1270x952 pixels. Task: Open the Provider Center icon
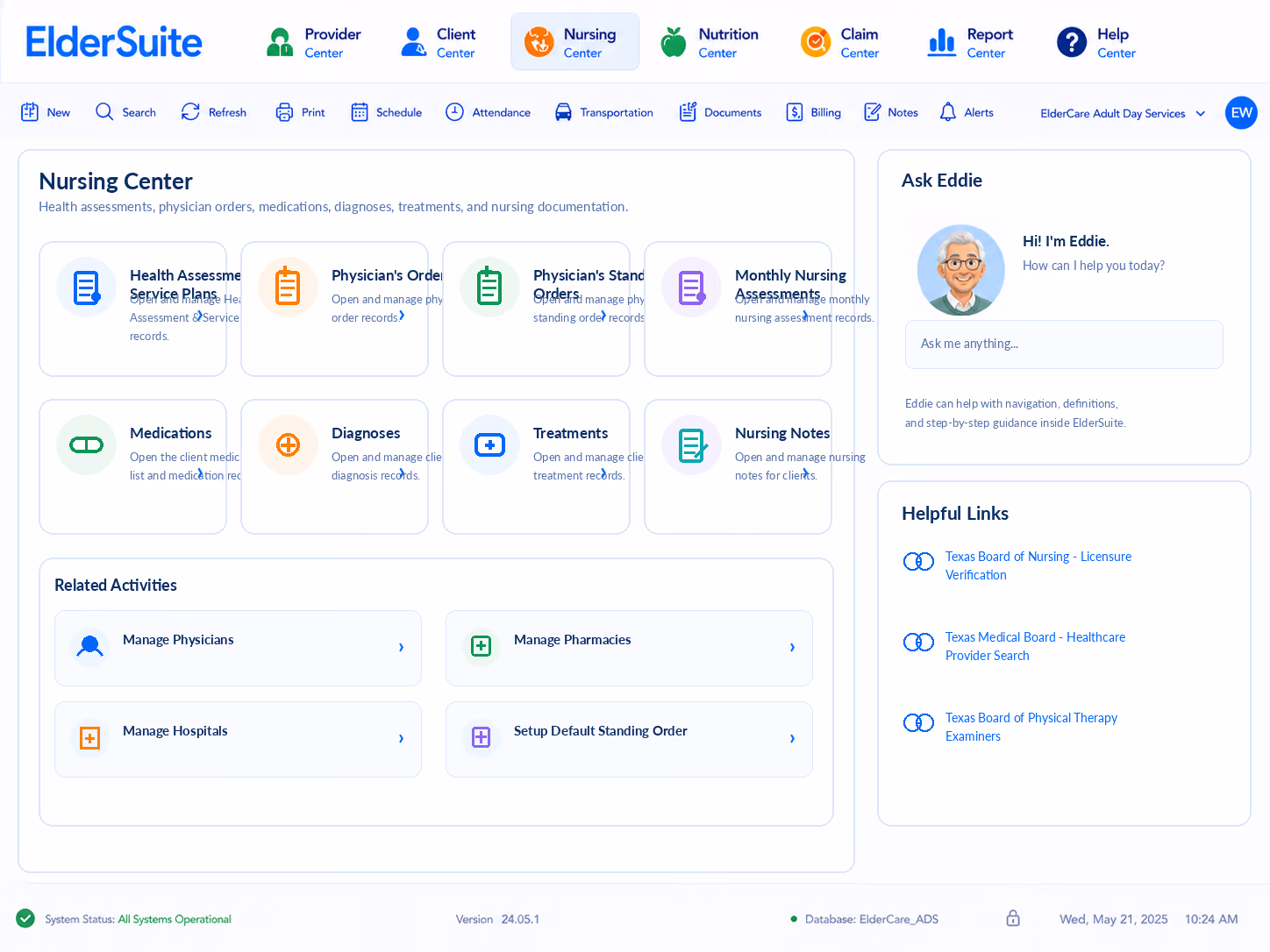280,41
